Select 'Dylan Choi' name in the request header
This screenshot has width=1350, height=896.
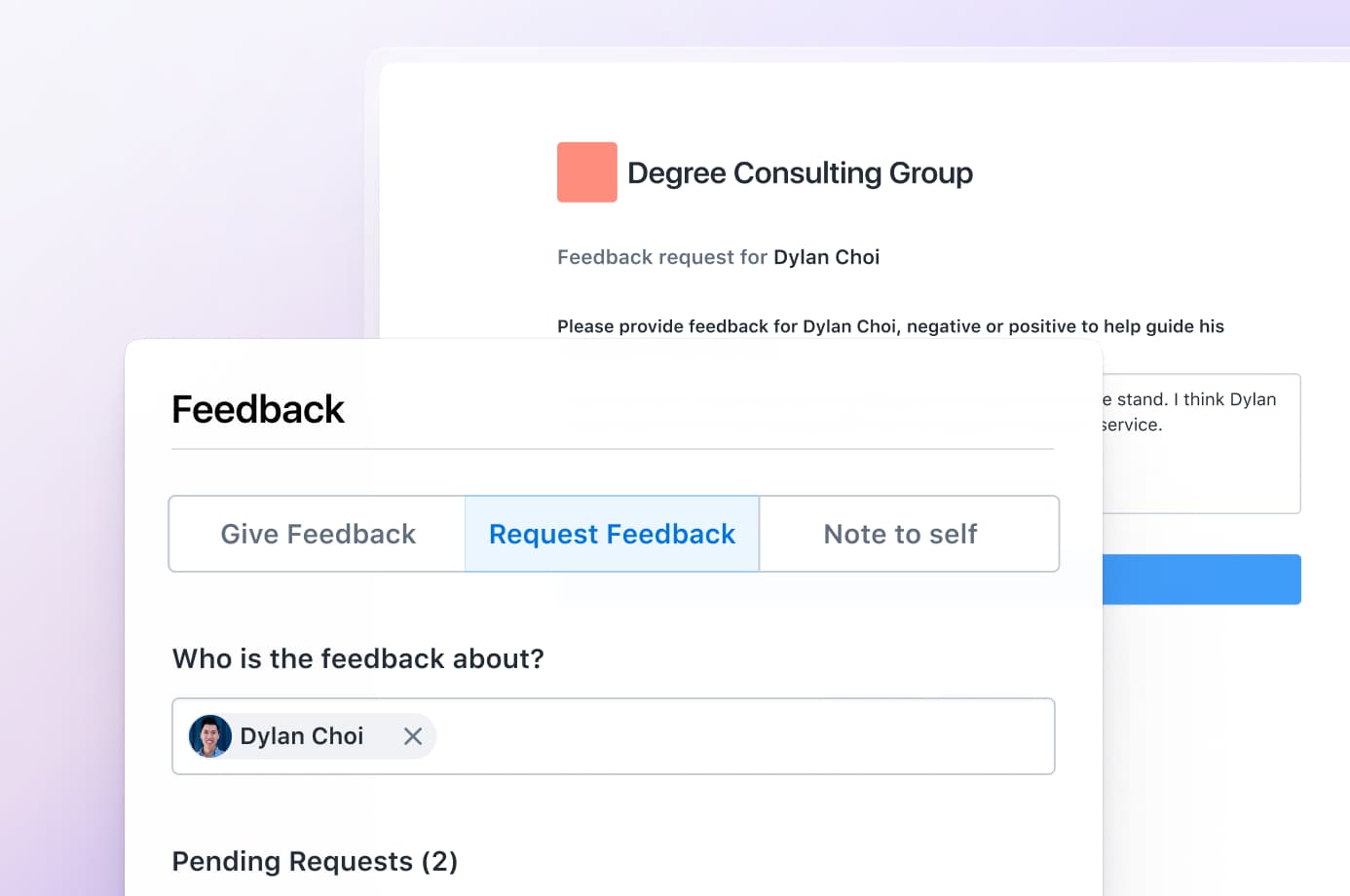coord(826,257)
